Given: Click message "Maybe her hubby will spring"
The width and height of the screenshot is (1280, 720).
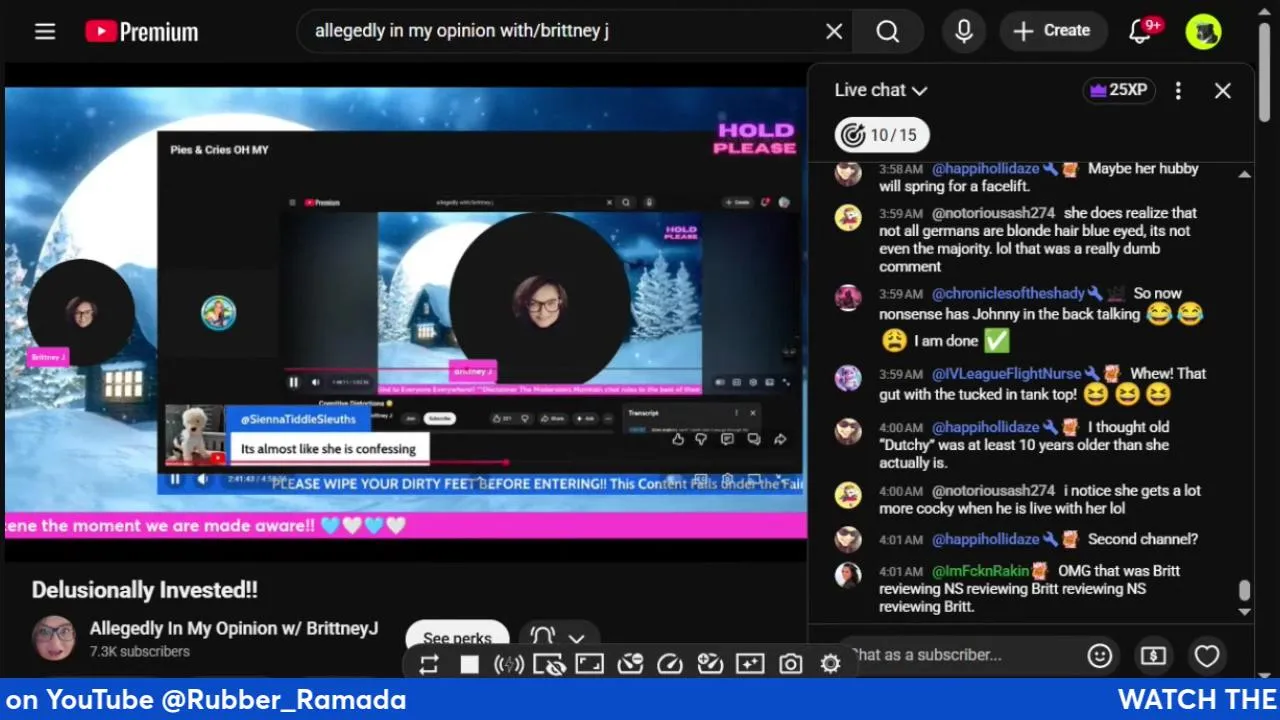Looking at the screenshot, I should (x=1040, y=178).
